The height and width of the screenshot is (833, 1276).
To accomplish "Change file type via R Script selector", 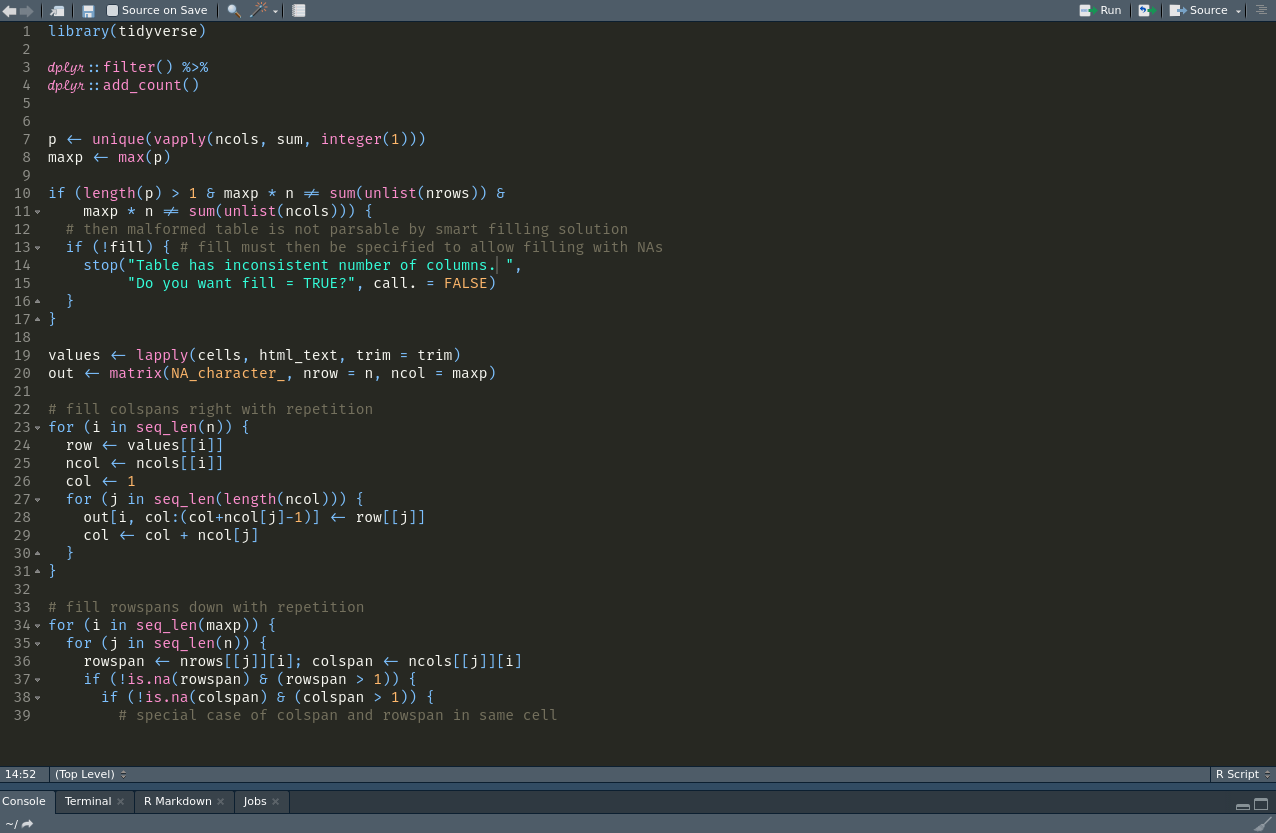I will [x=1243, y=774].
